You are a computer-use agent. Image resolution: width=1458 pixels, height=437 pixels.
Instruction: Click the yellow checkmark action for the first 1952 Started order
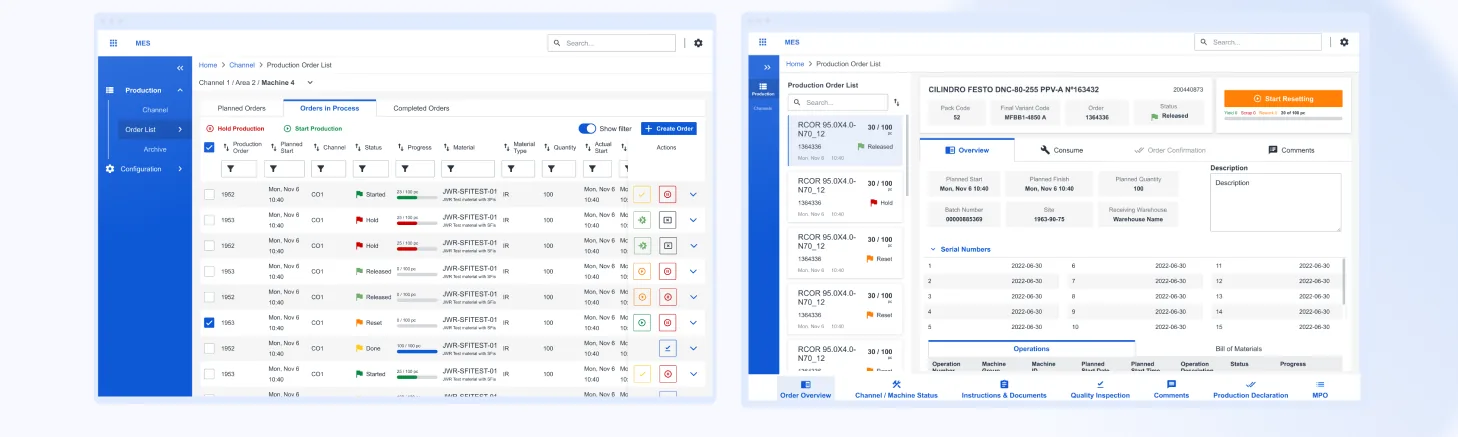coord(642,194)
